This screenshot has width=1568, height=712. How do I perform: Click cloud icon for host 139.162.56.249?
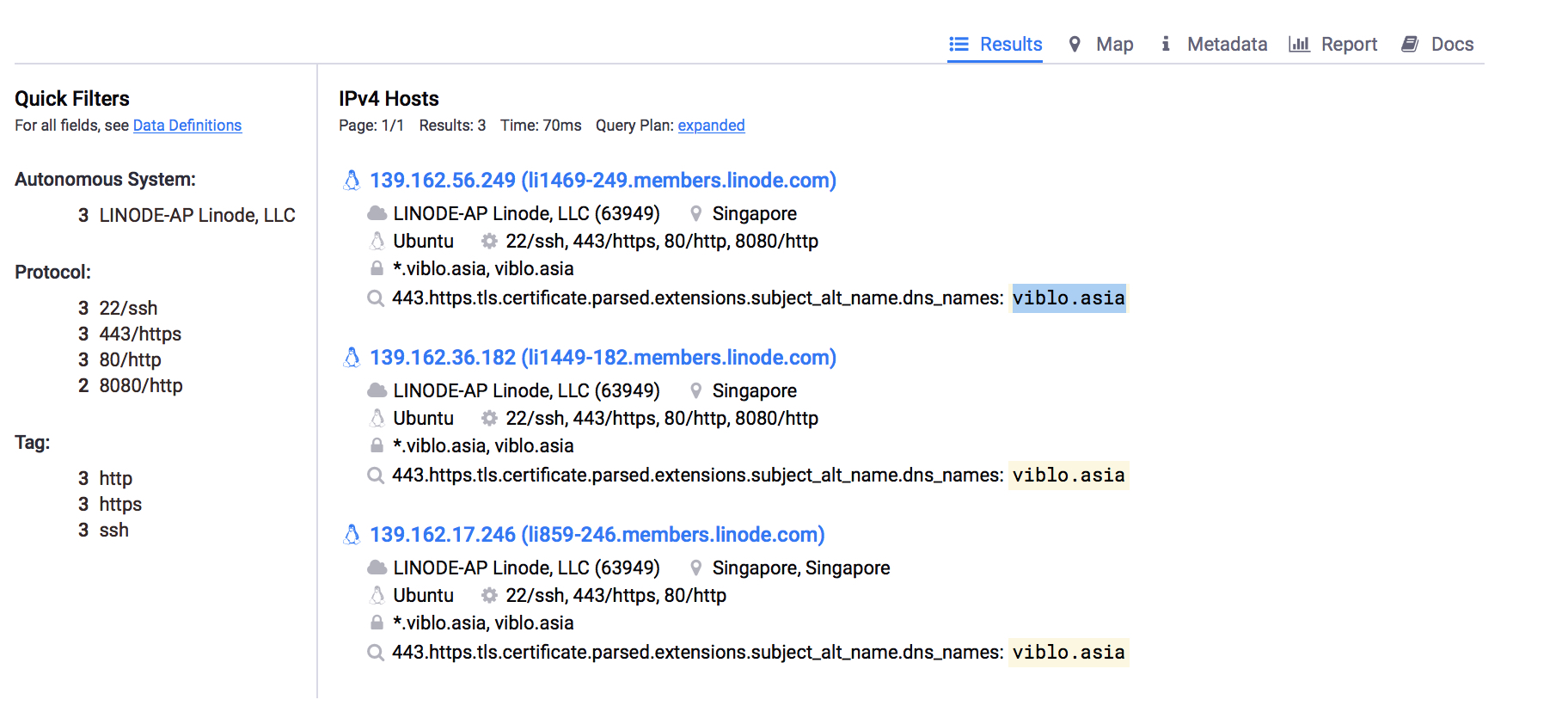click(377, 213)
